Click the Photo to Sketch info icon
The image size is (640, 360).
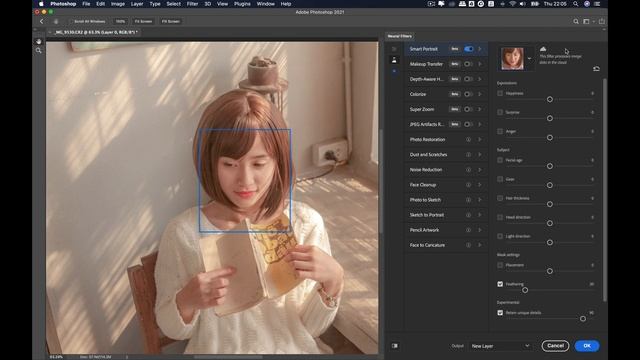(x=468, y=200)
